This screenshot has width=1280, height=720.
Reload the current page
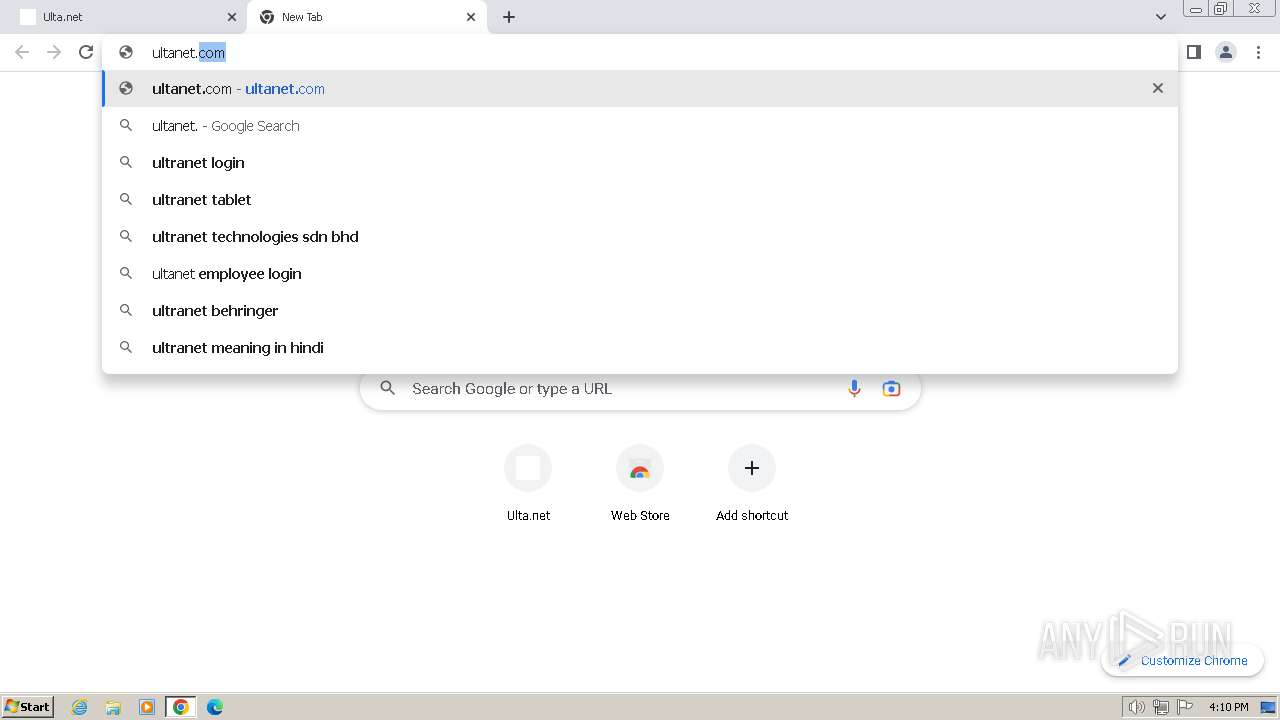86,52
